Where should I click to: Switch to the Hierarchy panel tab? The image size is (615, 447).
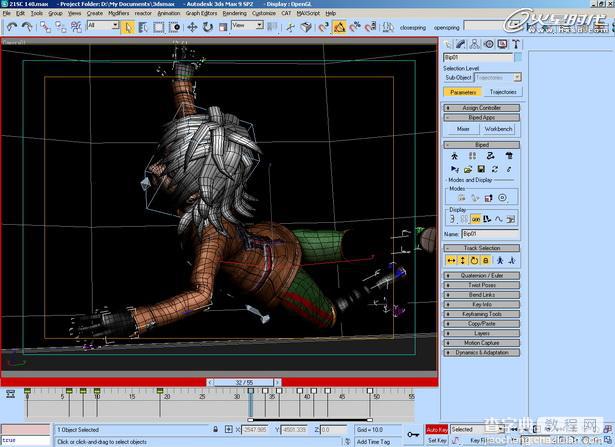(475, 44)
